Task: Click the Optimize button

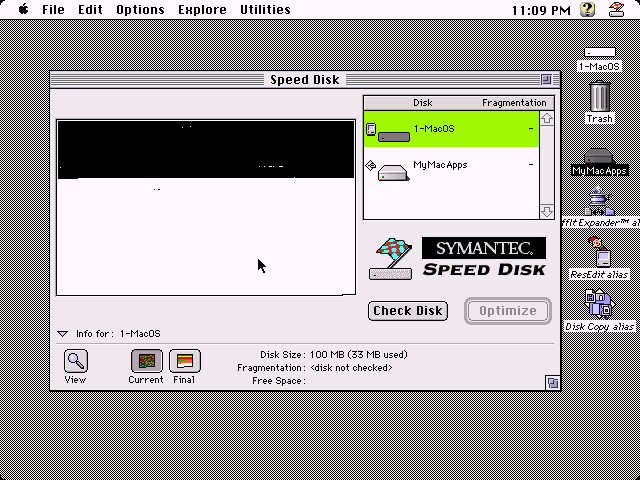Action: 508,311
